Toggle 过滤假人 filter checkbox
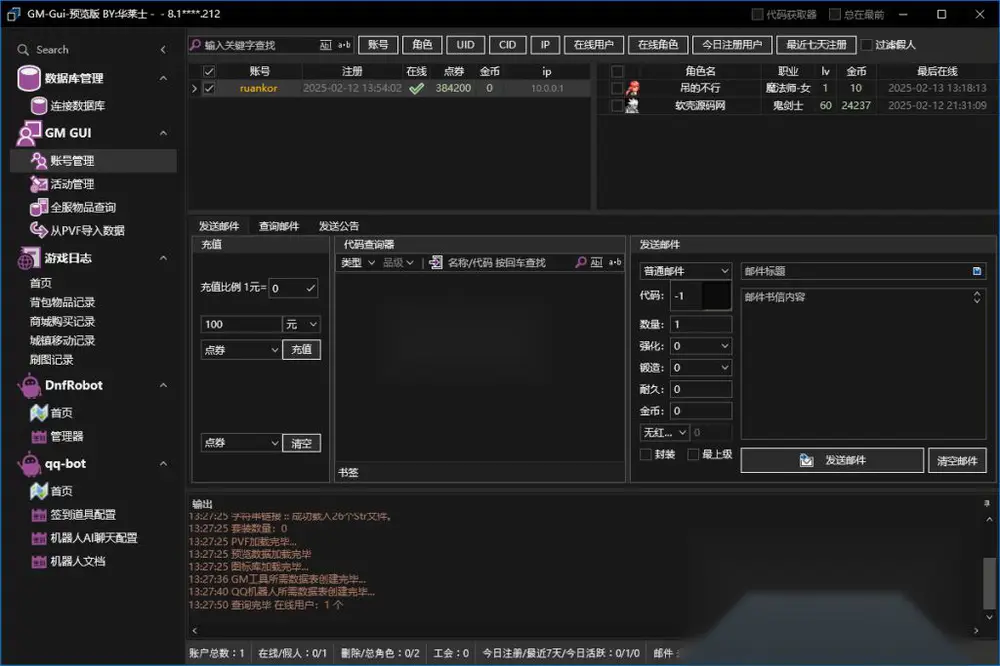The height and width of the screenshot is (666, 1000). [x=867, y=45]
